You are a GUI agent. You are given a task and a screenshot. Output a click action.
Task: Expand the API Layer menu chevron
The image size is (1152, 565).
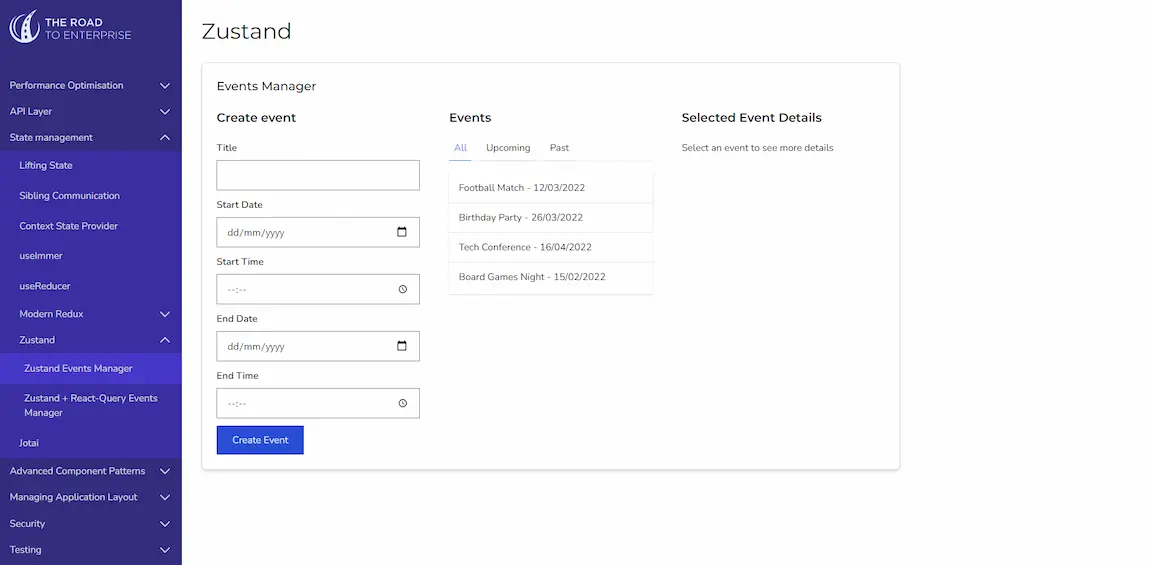tap(165, 112)
